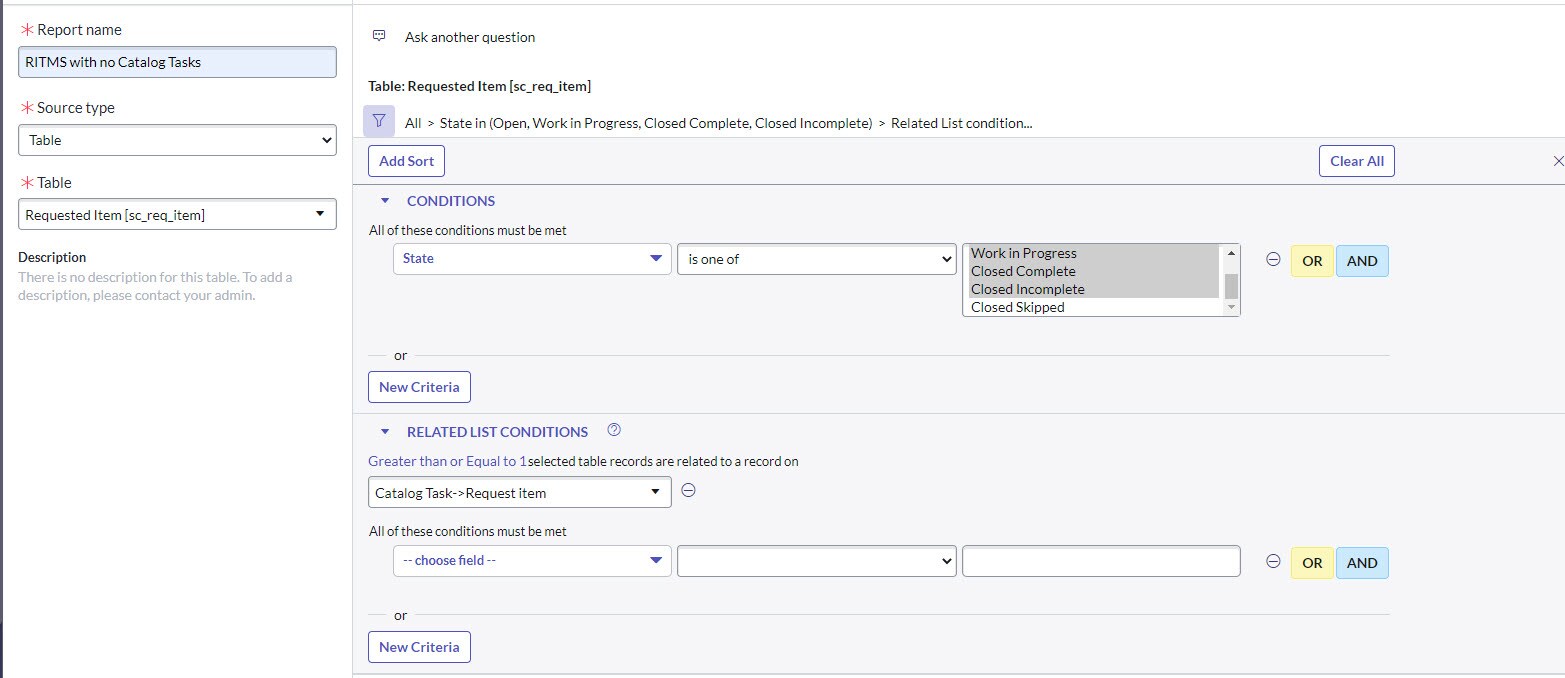Toggle OR operator on the State condition
Screen dimensions: 1565x678
click(1311, 260)
